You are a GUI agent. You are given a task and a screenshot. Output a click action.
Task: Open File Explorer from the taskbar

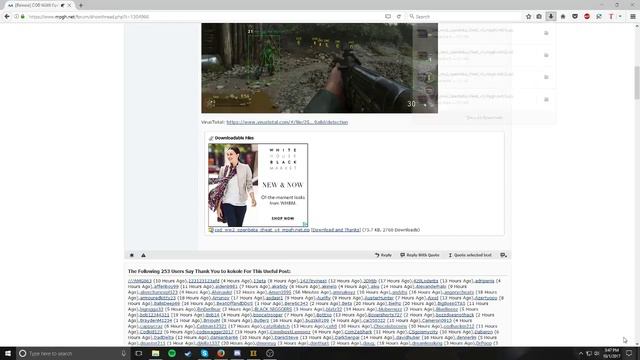click(156, 353)
